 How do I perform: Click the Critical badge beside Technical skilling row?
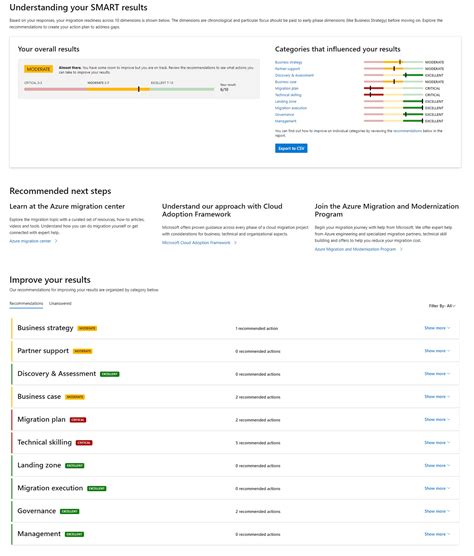[84, 443]
